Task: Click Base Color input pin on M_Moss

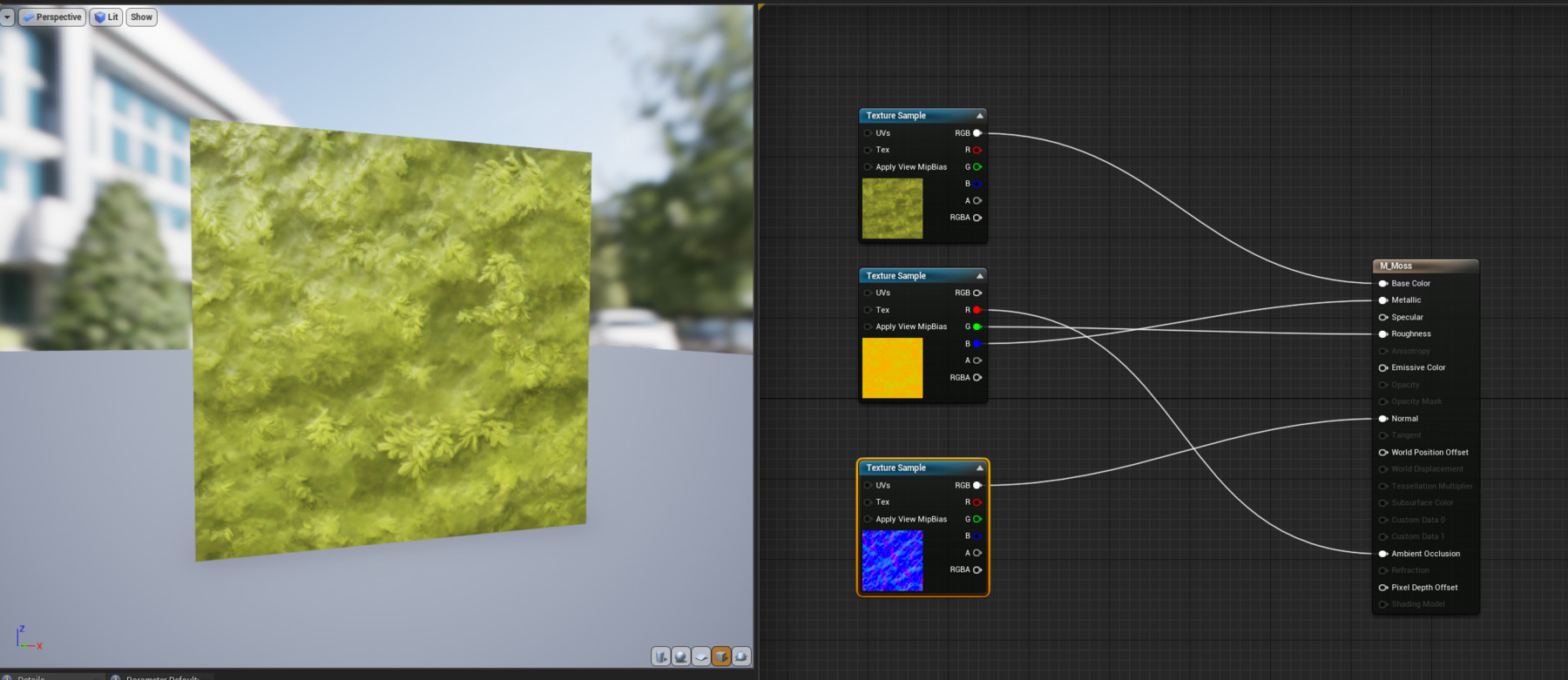Action: 1382,283
